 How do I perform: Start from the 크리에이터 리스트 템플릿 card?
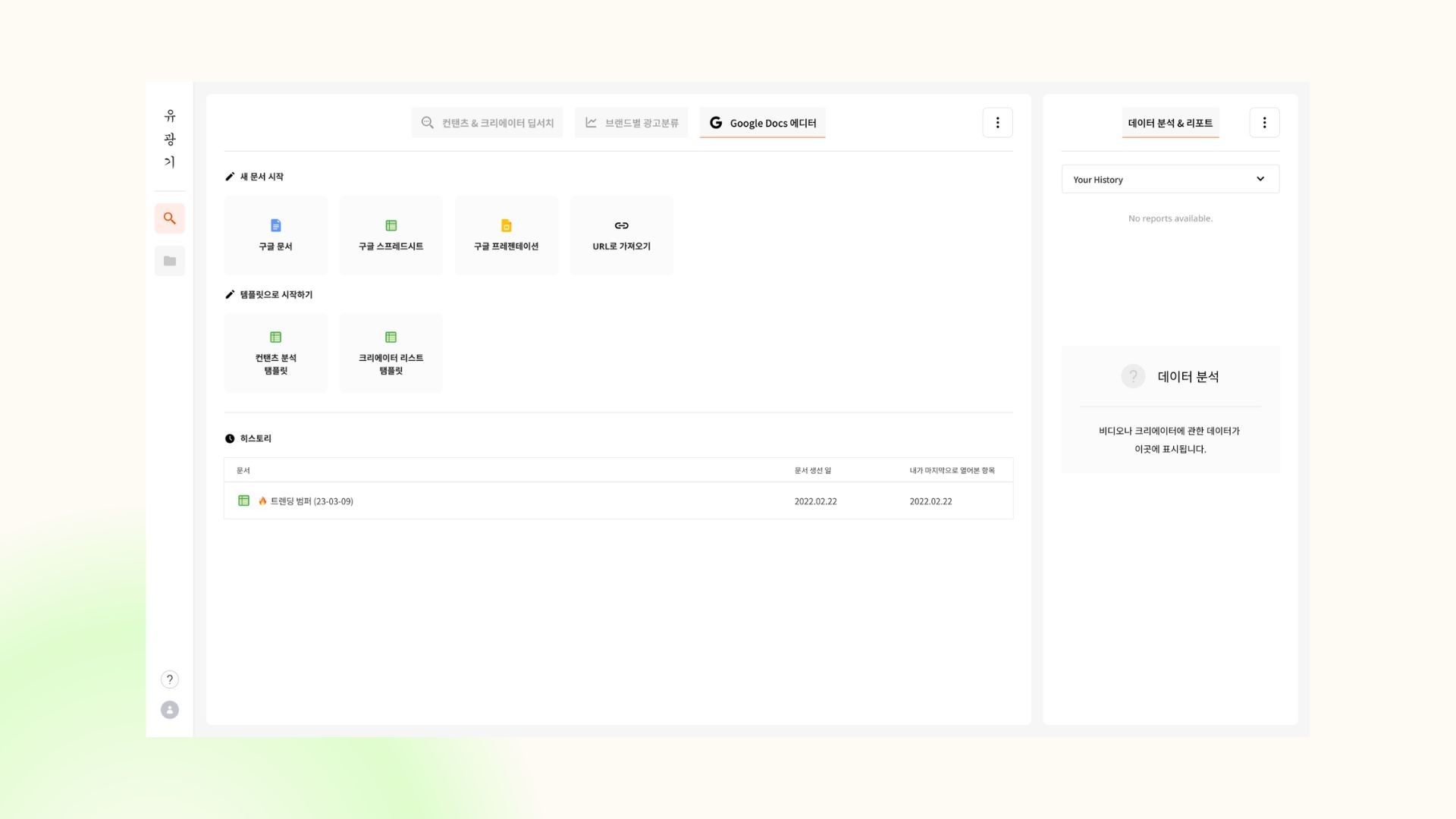391,353
